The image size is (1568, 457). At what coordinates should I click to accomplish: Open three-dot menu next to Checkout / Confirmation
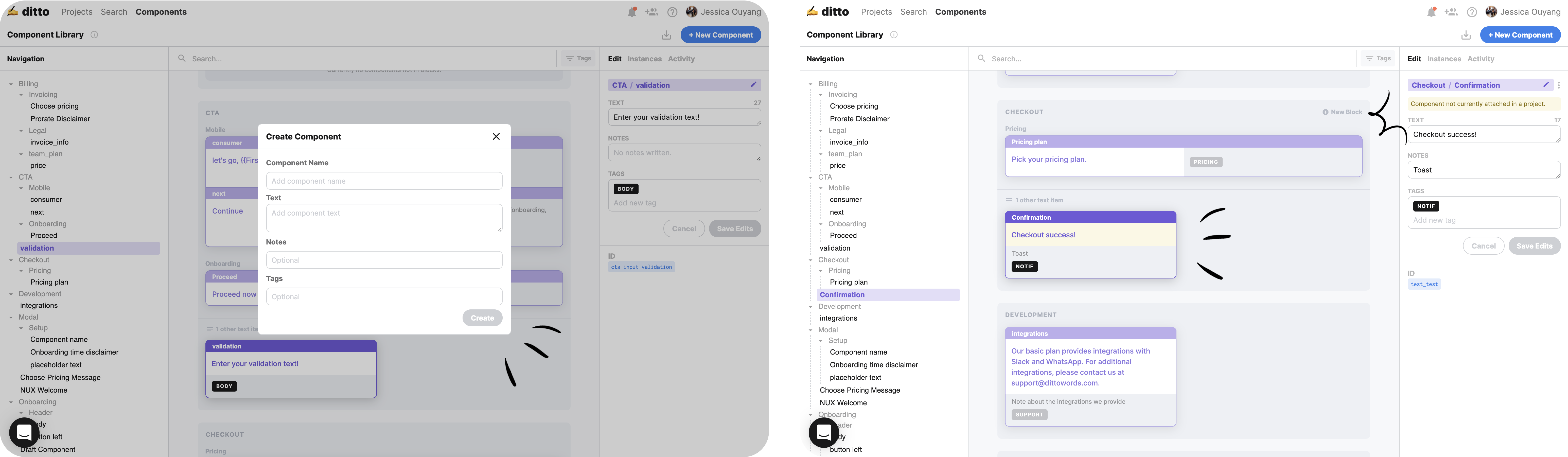click(x=1559, y=85)
